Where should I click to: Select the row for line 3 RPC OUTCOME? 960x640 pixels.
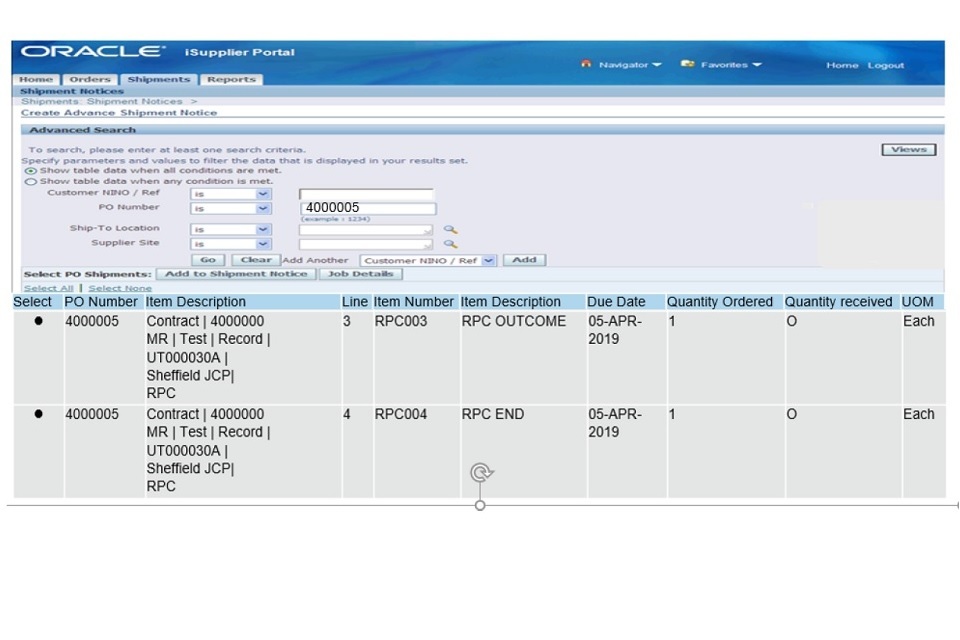point(38,322)
